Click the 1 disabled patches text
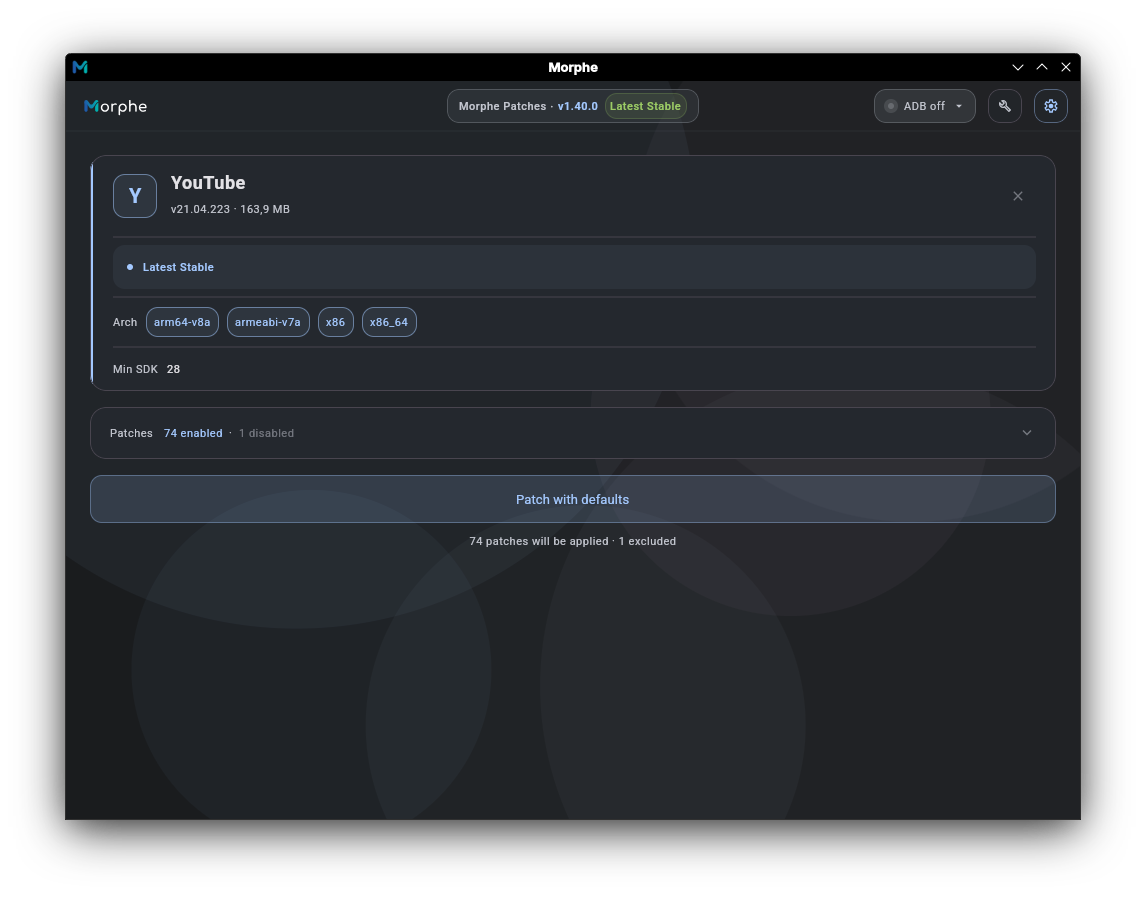 [x=266, y=434]
